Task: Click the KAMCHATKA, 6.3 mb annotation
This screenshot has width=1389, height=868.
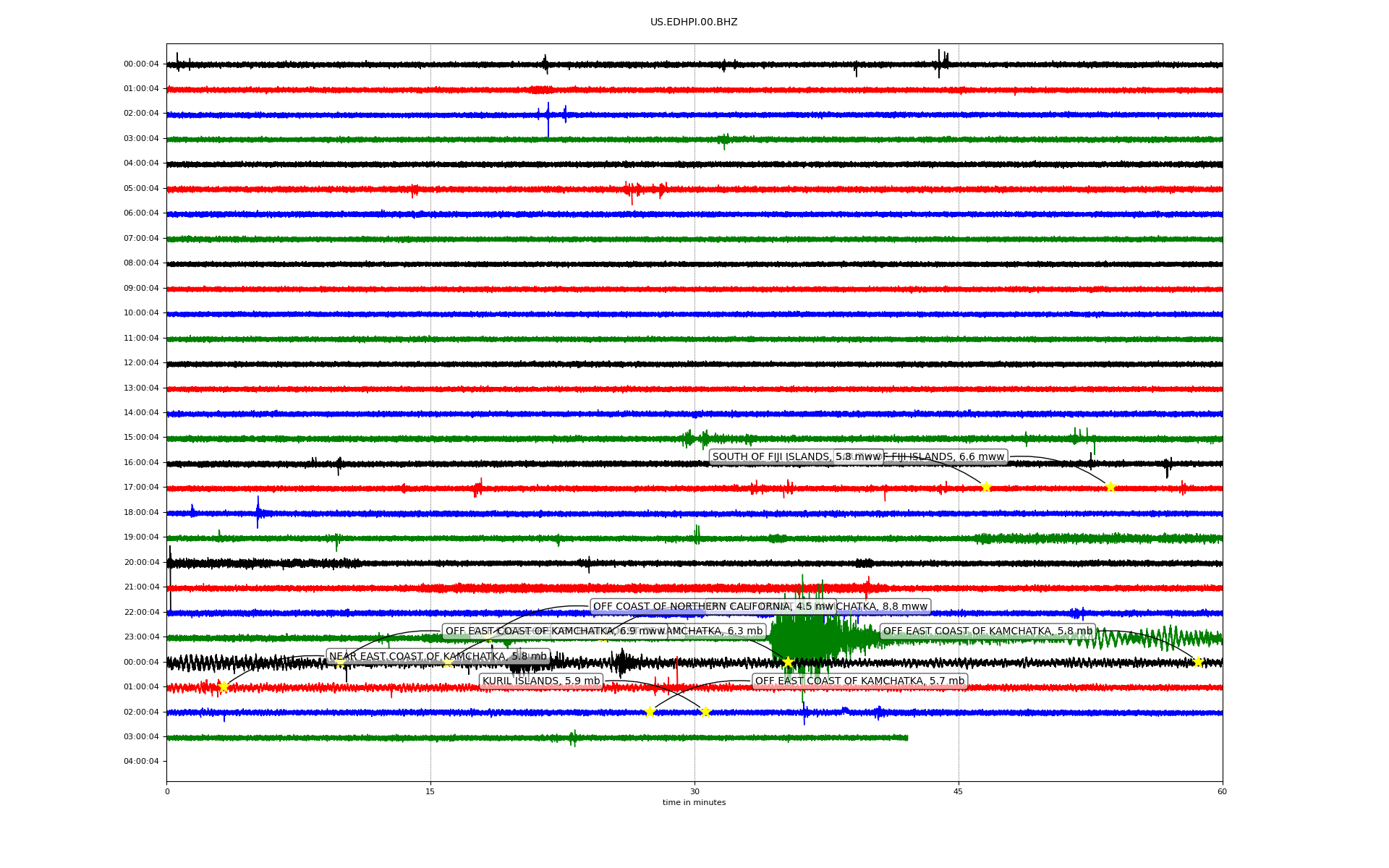Action: (716, 631)
